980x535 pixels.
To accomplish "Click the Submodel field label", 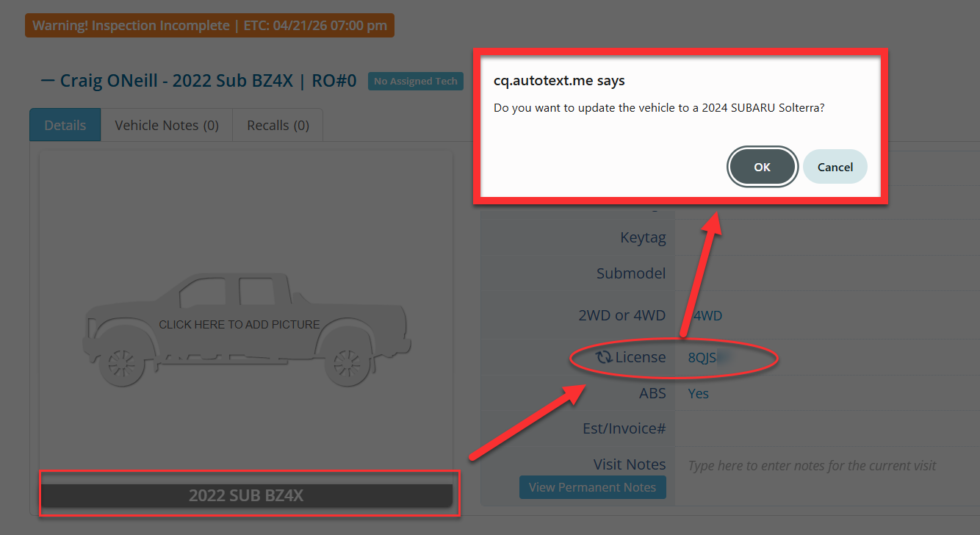I will coord(631,273).
